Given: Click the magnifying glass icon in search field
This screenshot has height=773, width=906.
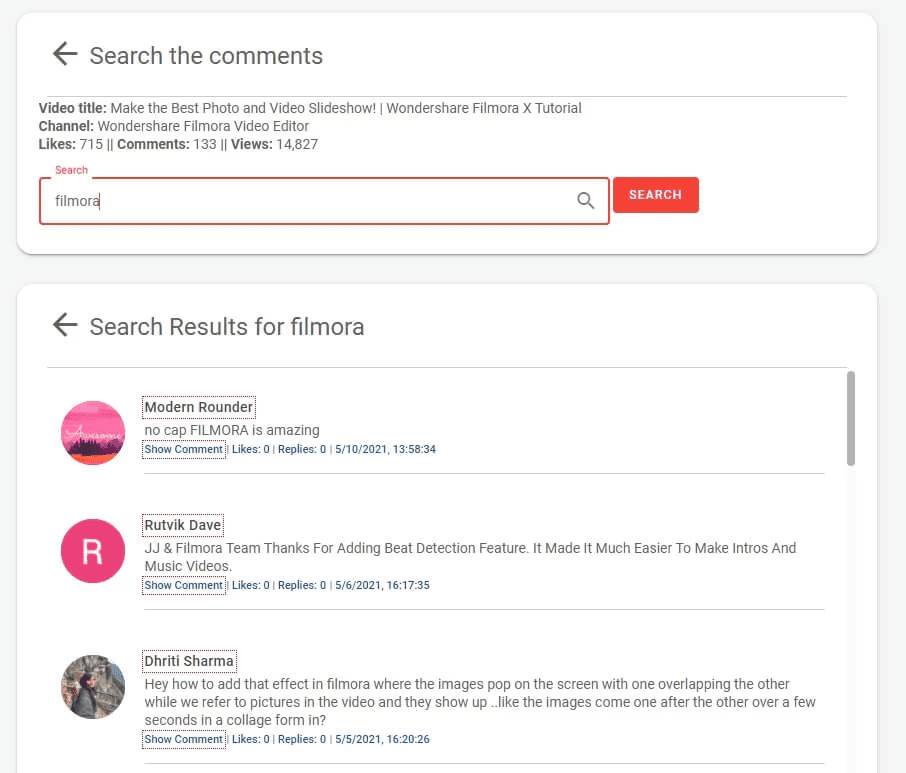Looking at the screenshot, I should (x=586, y=201).
